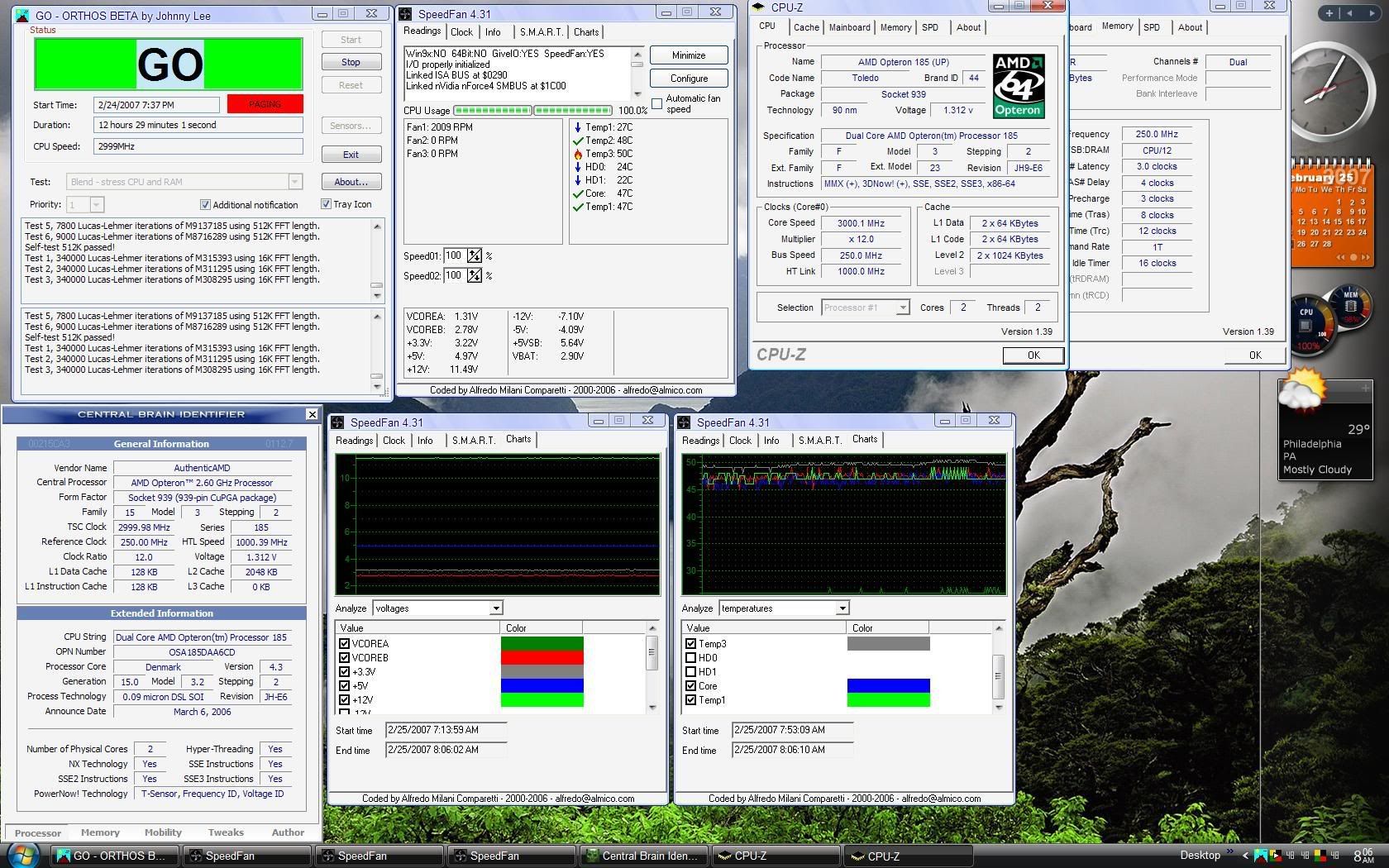
Task: Click the Temp3 50C flame icon
Action: click(x=578, y=154)
